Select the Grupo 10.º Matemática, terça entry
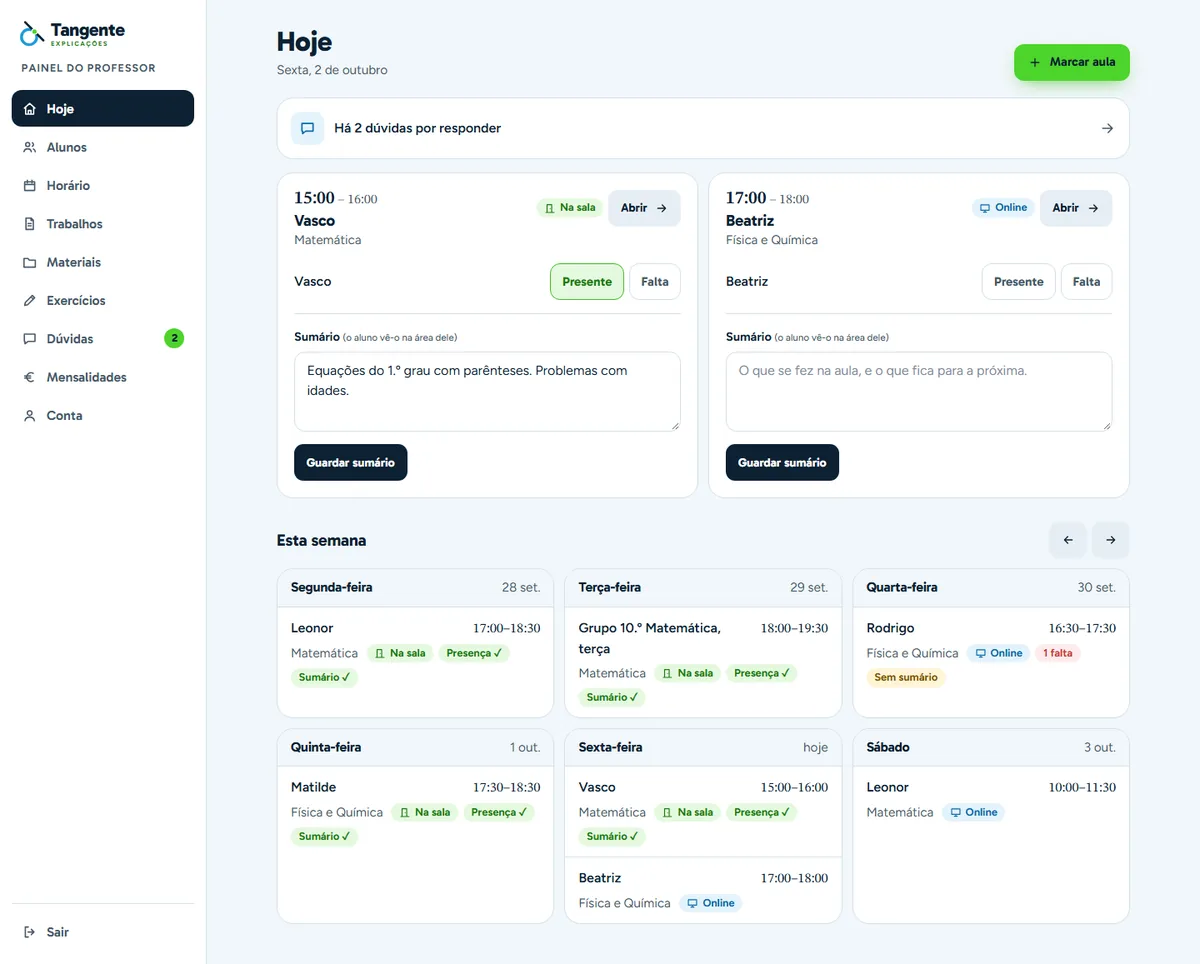The width and height of the screenshot is (1200, 964). click(x=703, y=662)
